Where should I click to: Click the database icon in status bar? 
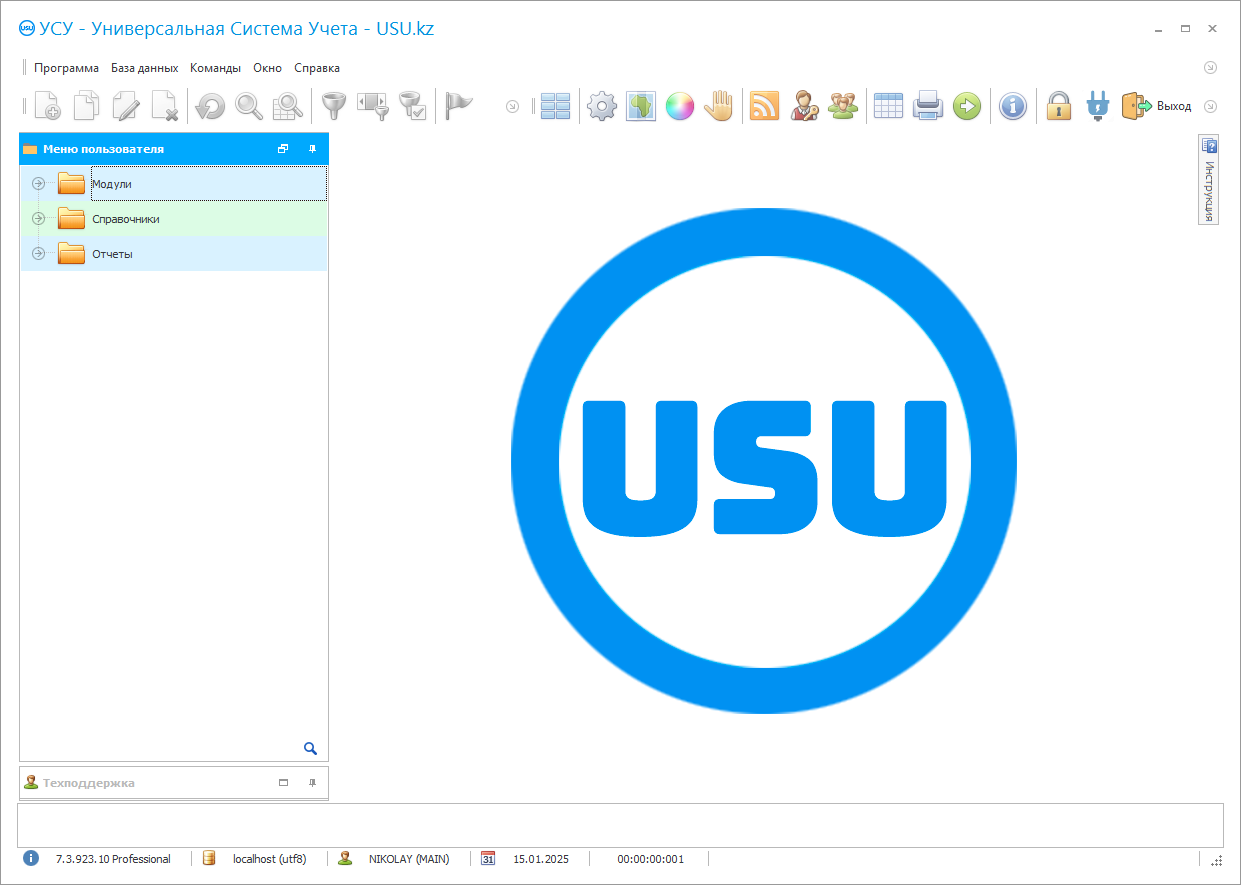(x=209, y=858)
